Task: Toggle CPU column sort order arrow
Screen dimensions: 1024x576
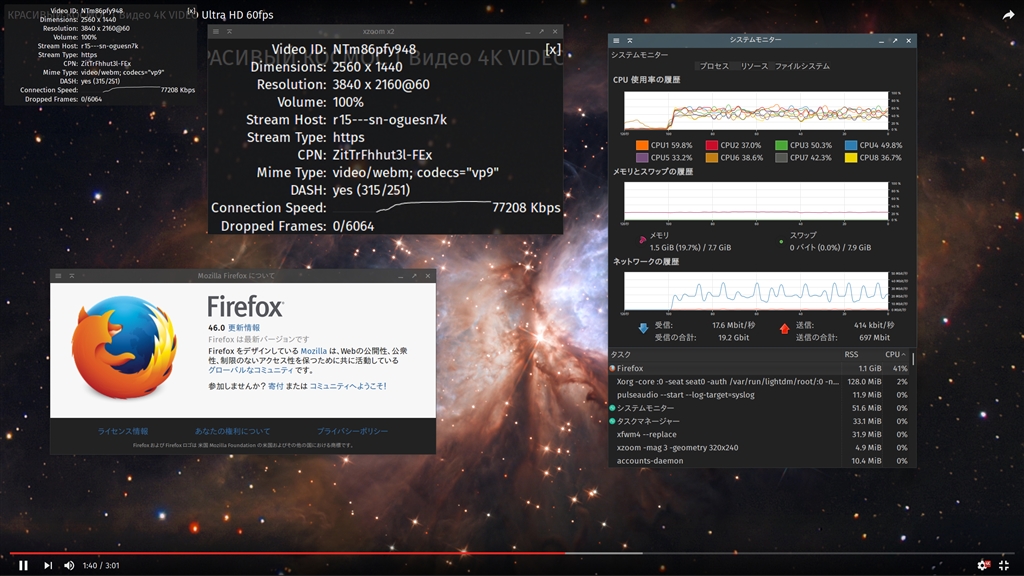Action: (x=903, y=354)
